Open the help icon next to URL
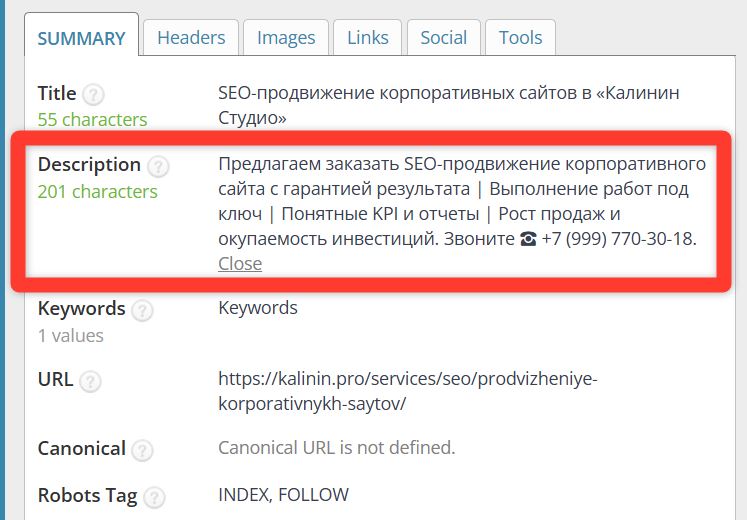 point(90,381)
